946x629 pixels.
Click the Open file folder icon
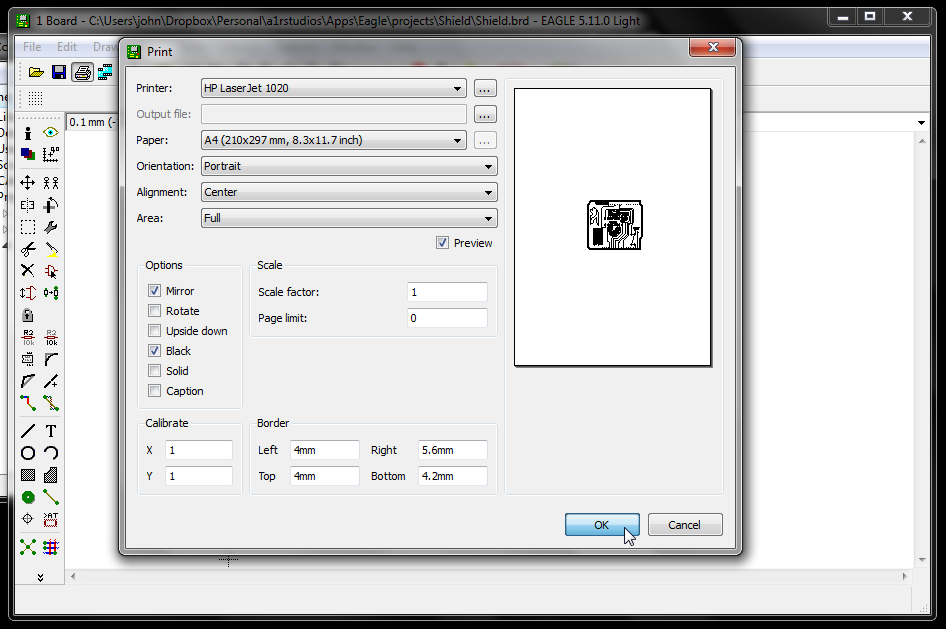[x=36, y=72]
